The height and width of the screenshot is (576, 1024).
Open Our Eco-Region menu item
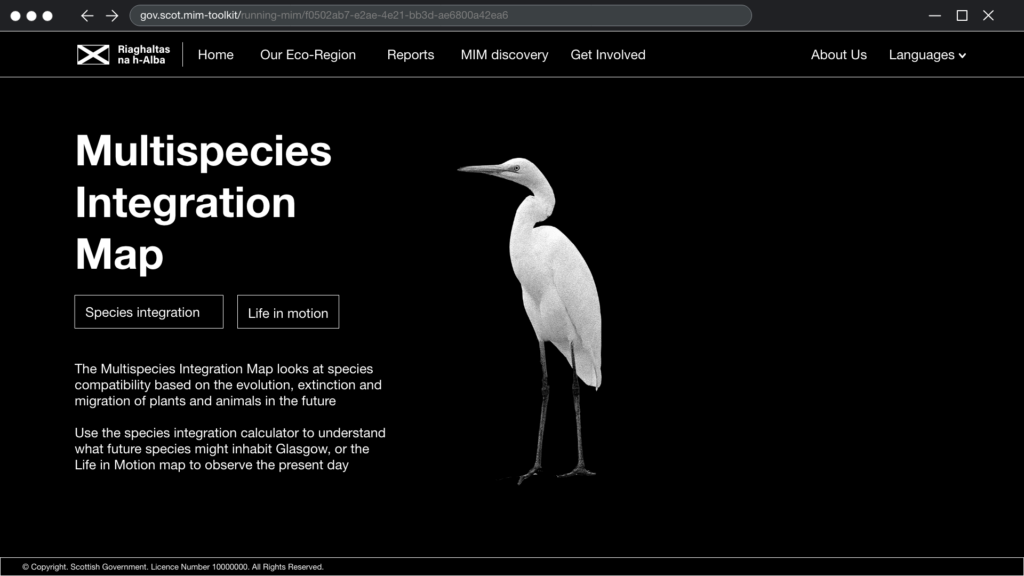pyautogui.click(x=308, y=55)
